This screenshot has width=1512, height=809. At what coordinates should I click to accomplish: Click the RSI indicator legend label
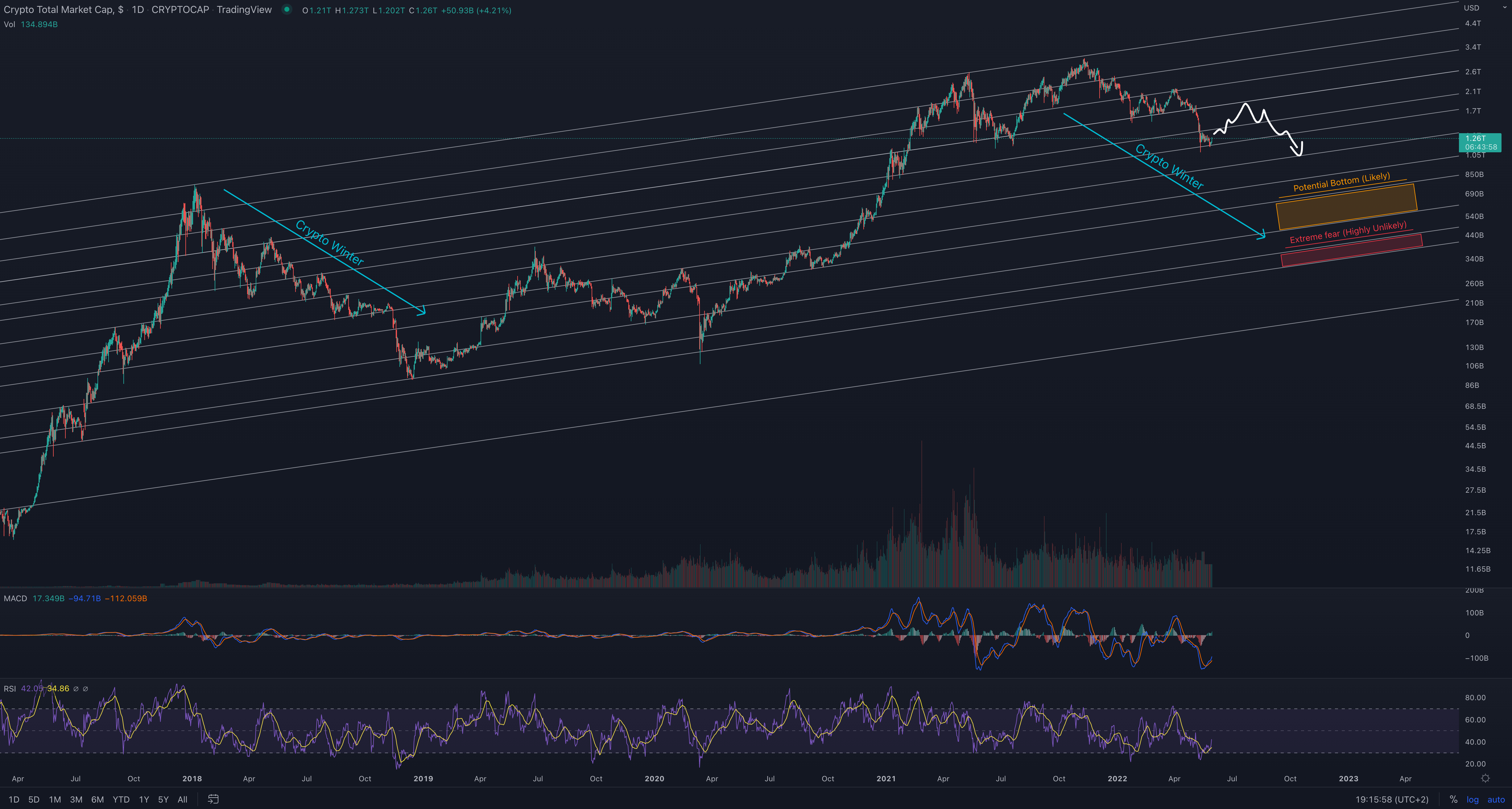10,688
